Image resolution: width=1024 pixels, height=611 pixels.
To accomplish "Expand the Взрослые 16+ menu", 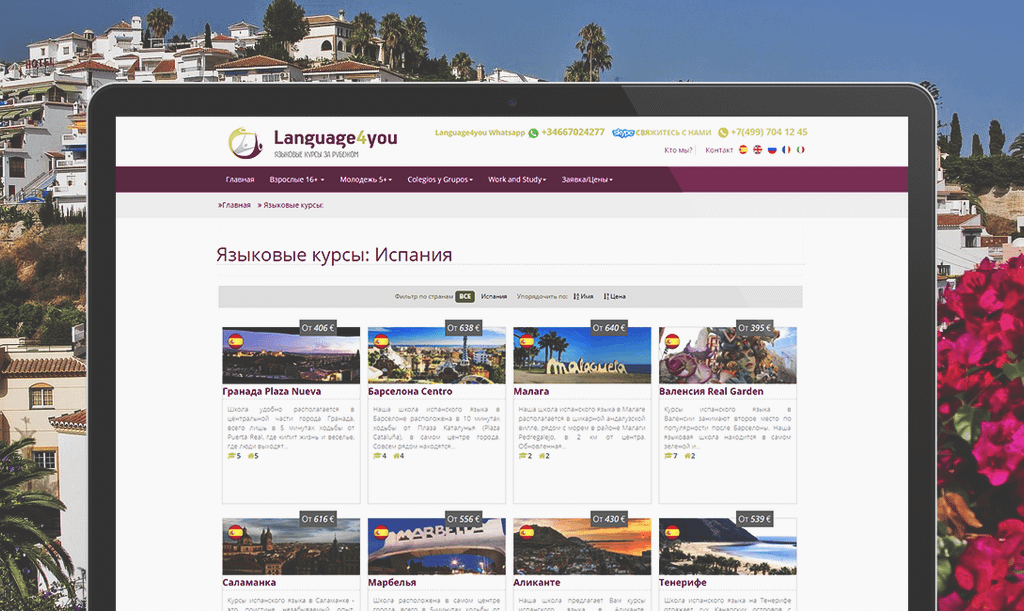I will coord(296,180).
